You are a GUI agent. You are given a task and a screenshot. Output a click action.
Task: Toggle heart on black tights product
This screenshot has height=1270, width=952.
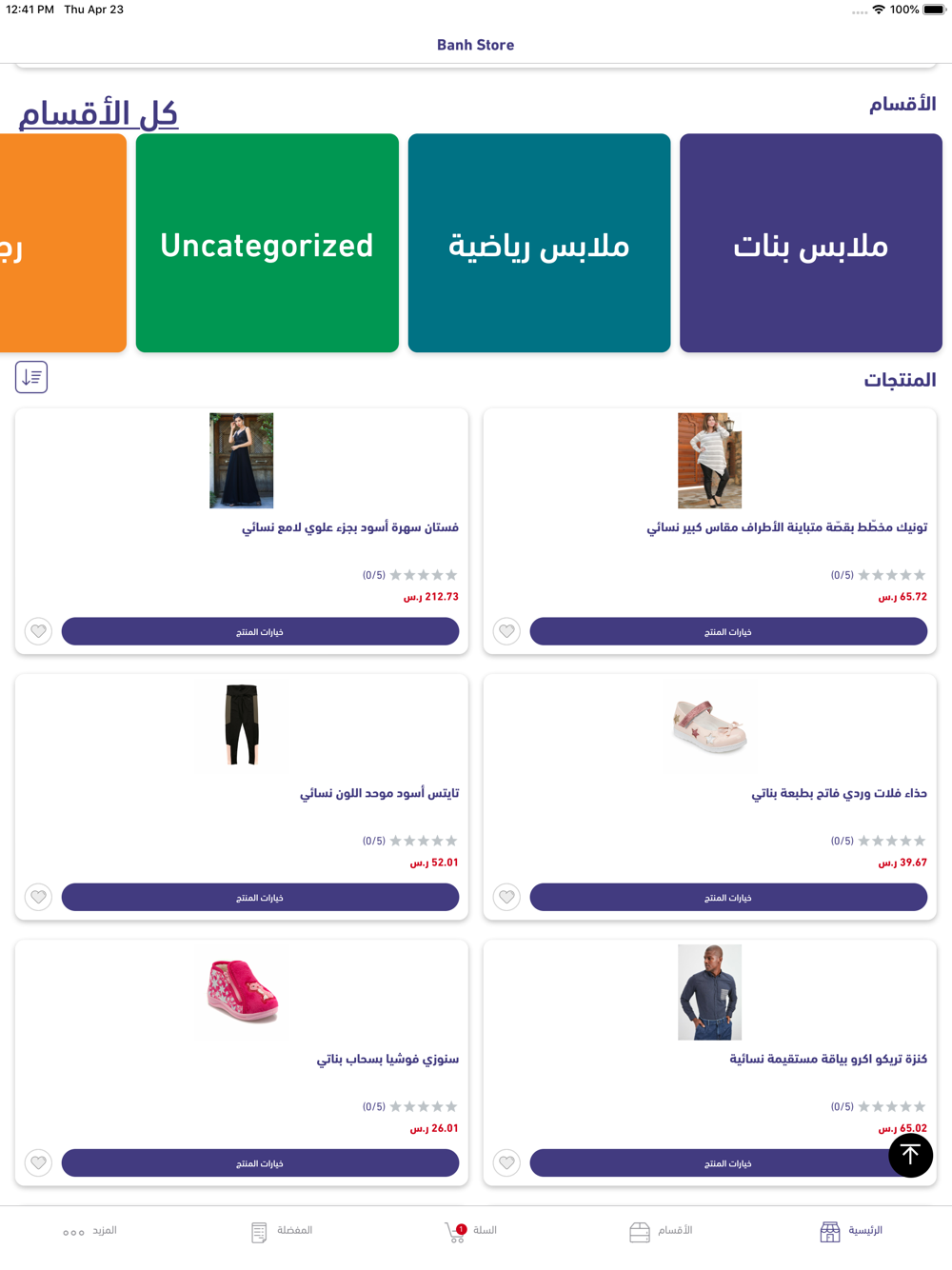click(38, 897)
